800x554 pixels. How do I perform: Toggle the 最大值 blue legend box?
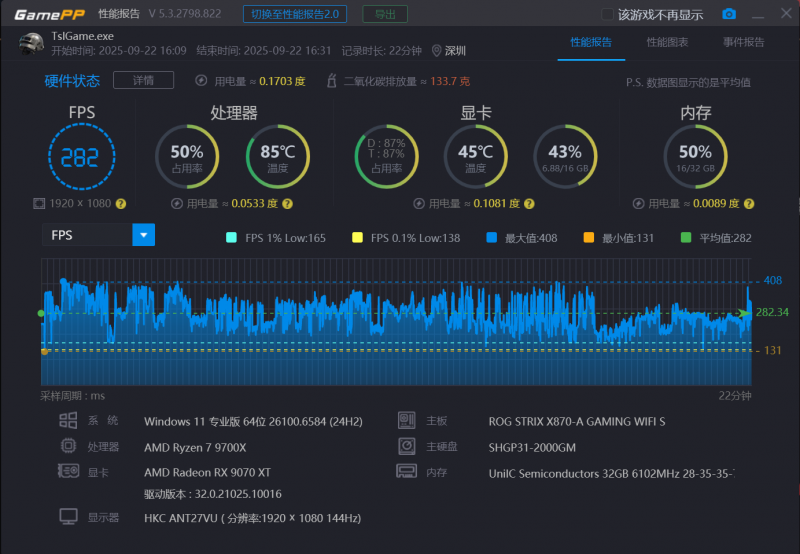coord(491,238)
